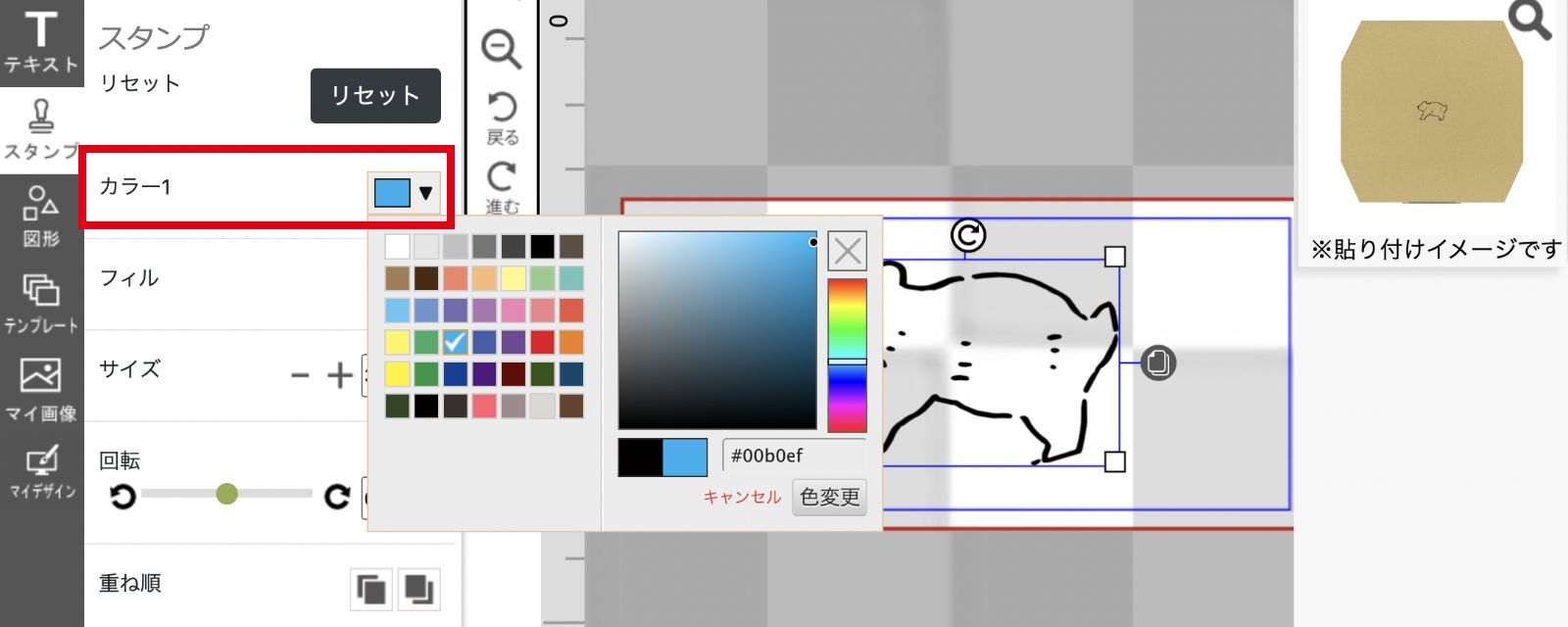Select the Shapes (図形) tool
The height and width of the screenshot is (627, 1568).
[41, 217]
